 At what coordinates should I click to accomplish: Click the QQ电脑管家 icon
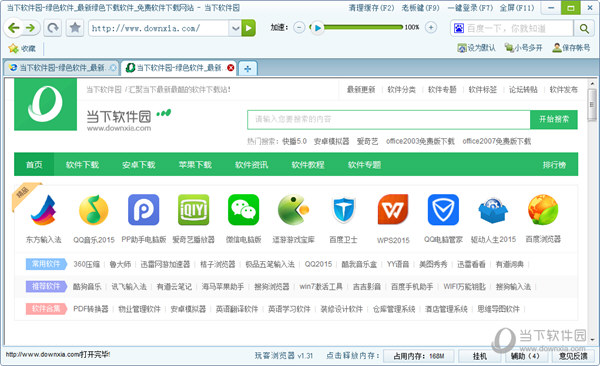click(443, 210)
